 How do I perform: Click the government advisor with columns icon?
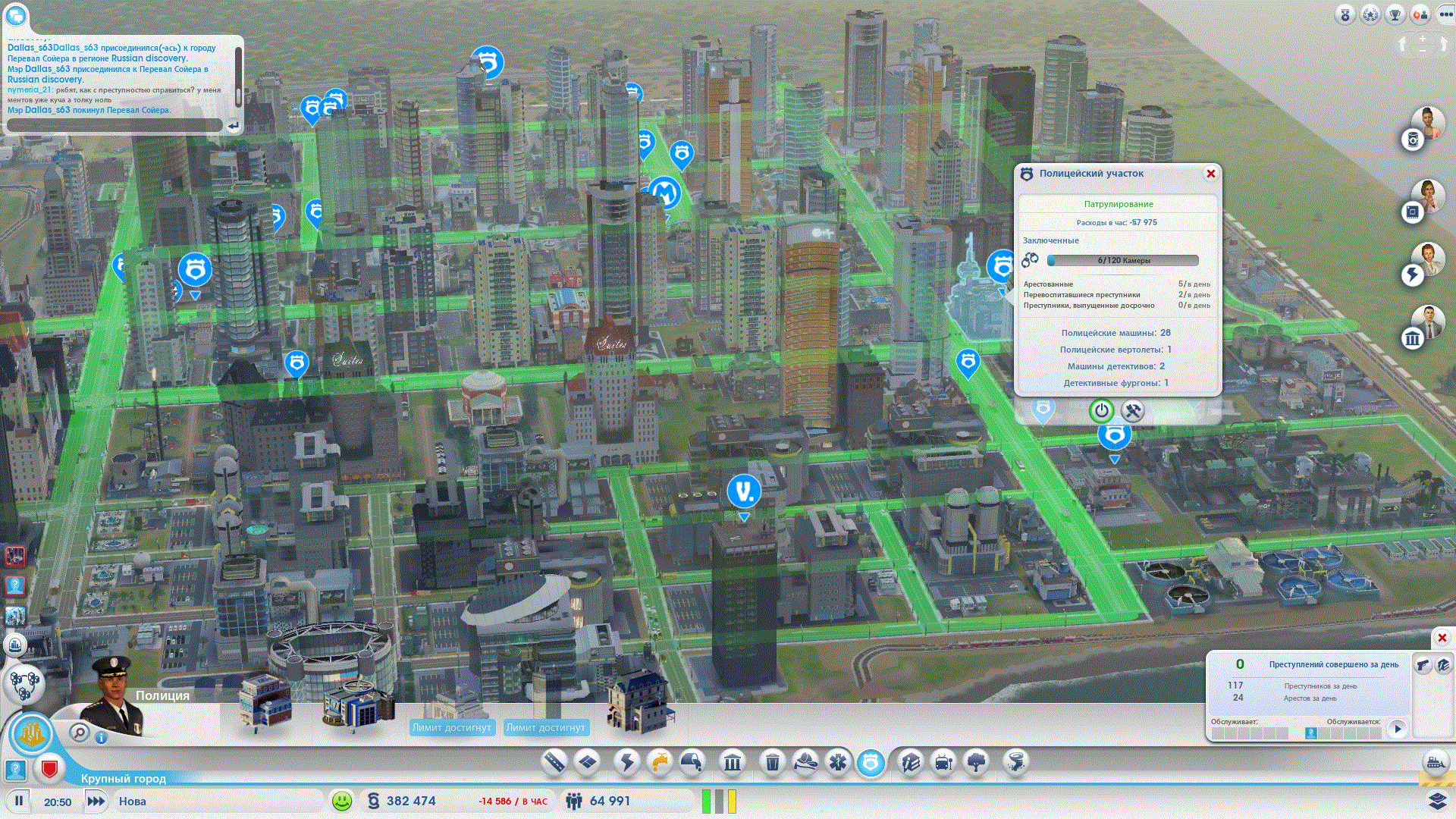point(1423,328)
